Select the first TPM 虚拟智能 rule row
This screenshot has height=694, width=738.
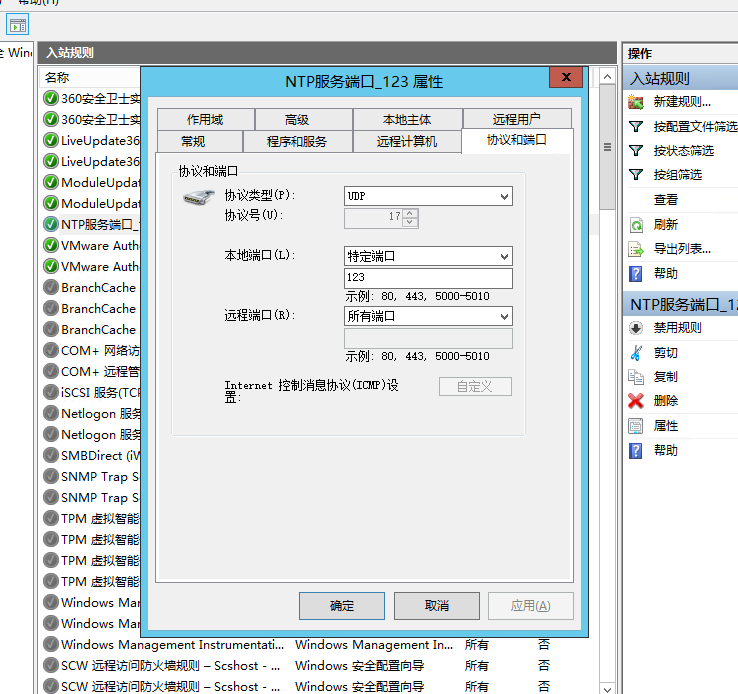click(x=93, y=518)
